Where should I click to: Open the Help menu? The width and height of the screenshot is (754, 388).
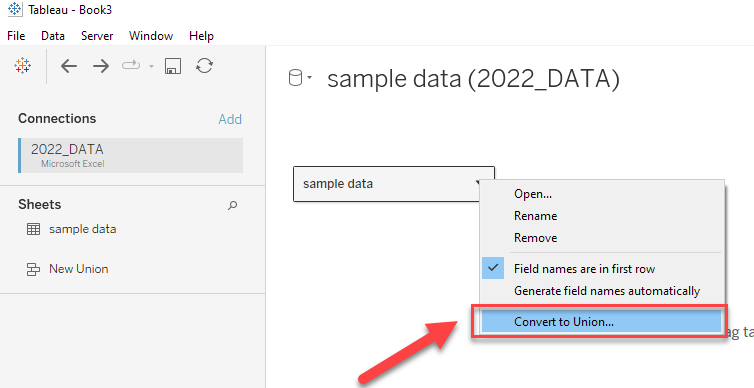click(201, 36)
